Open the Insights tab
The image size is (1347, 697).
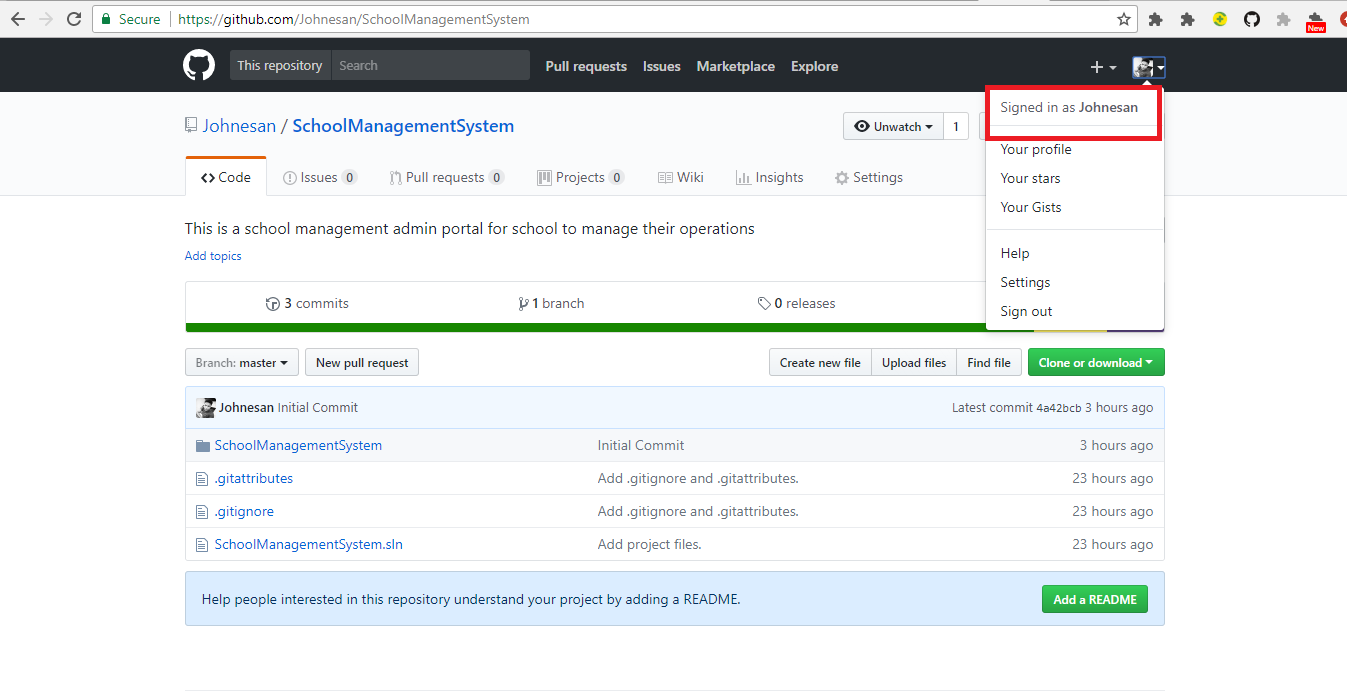click(x=770, y=178)
